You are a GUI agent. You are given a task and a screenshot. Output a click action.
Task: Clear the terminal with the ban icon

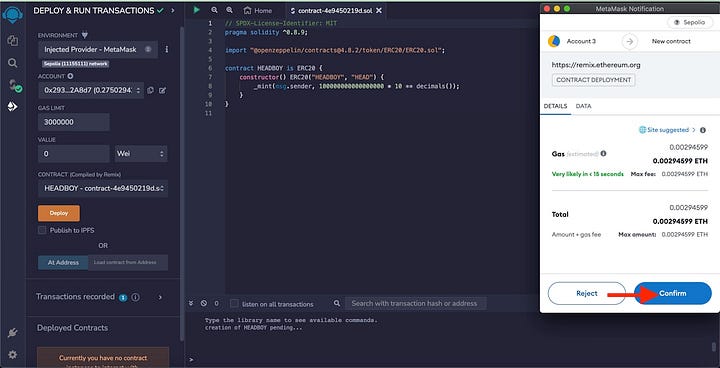203,303
